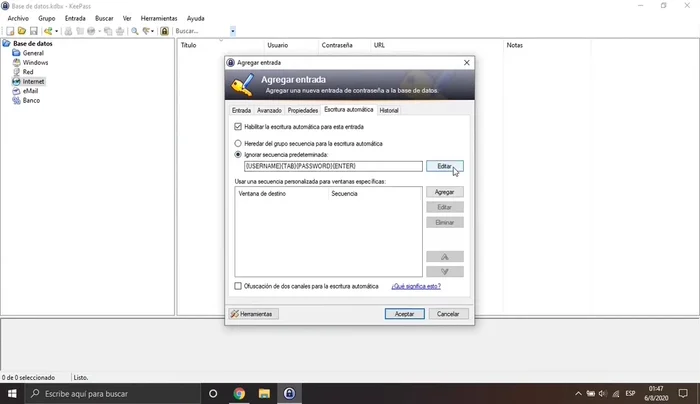The width and height of the screenshot is (700, 404).
Task: Switch to the Avanzado tab
Action: 269,110
